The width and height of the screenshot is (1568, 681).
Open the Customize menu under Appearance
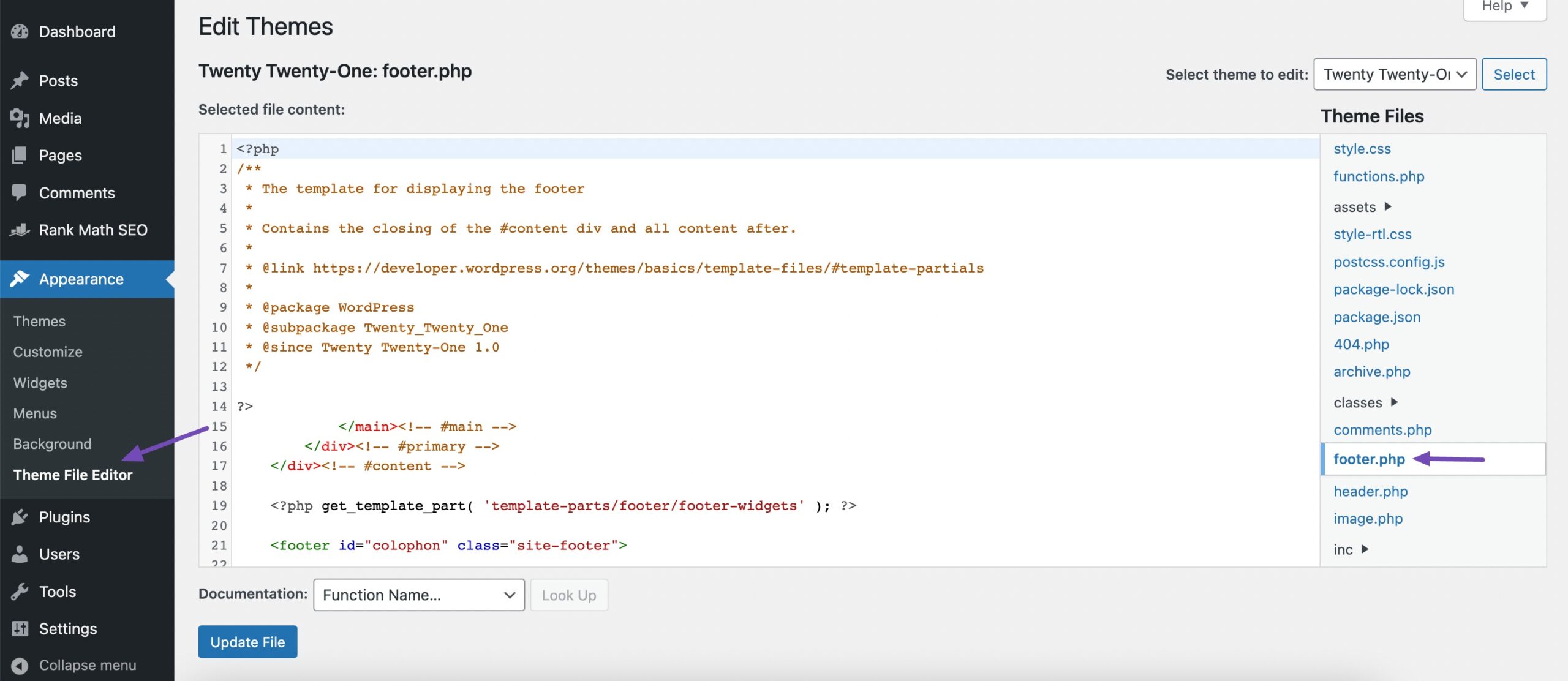point(47,352)
